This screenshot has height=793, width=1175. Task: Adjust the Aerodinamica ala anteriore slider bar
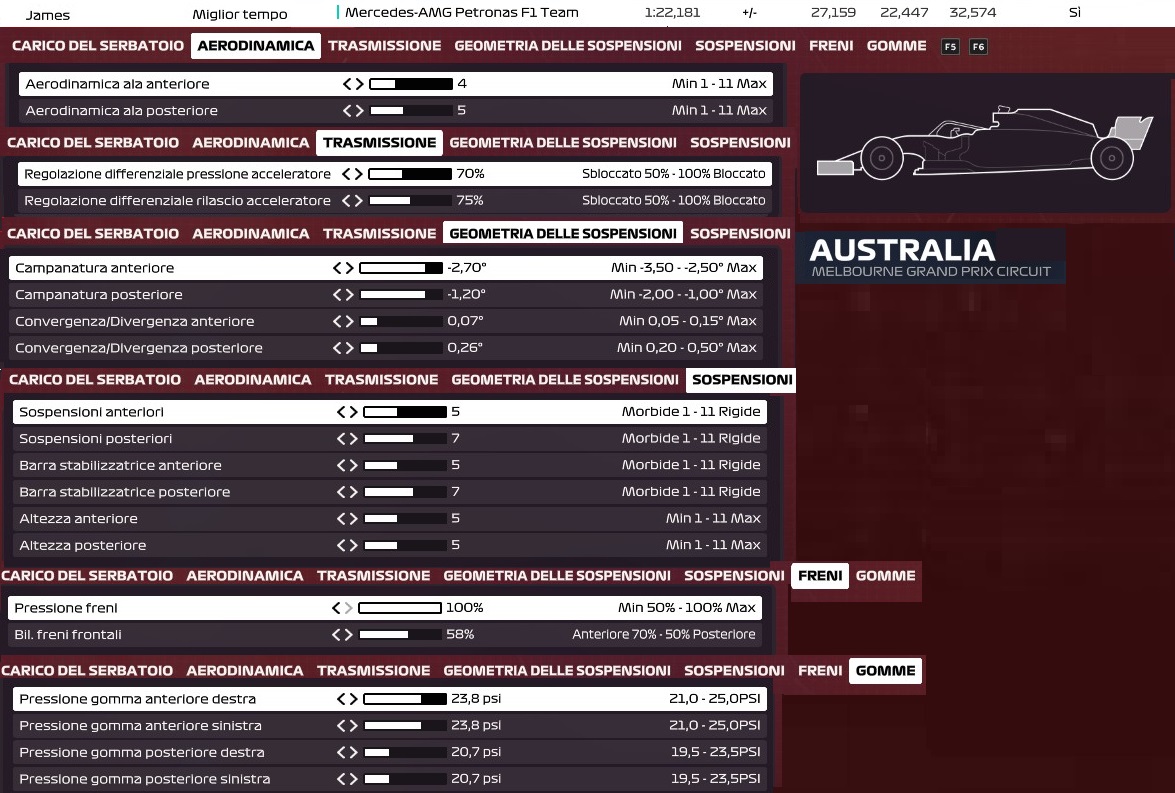click(411, 84)
